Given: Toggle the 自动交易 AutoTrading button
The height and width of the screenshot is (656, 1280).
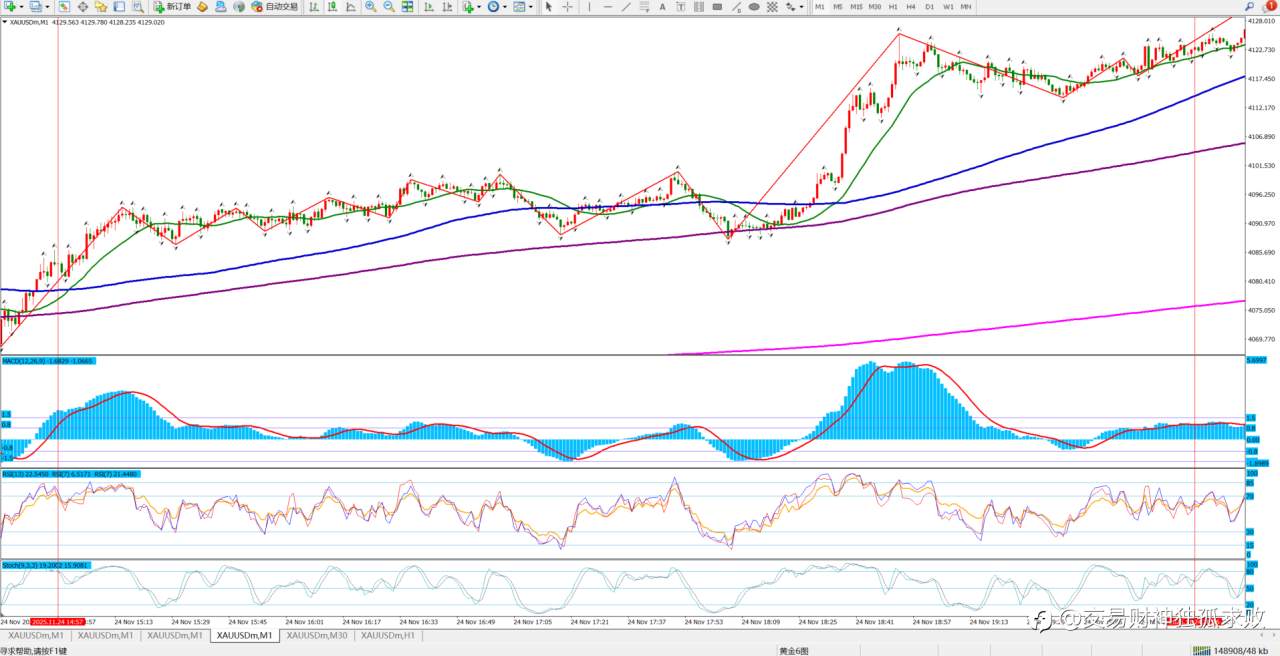Looking at the screenshot, I should tap(275, 6).
